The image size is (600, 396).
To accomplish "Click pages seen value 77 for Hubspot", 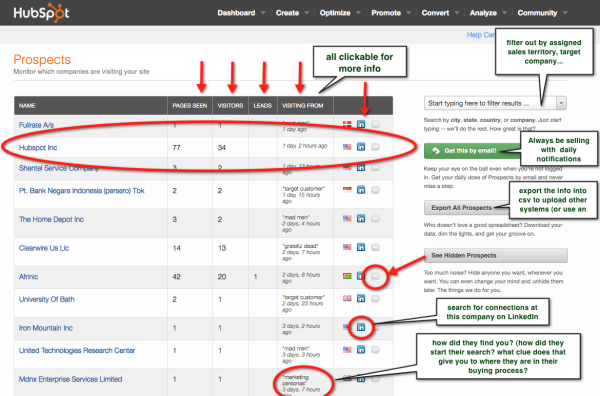I will coord(176,147).
